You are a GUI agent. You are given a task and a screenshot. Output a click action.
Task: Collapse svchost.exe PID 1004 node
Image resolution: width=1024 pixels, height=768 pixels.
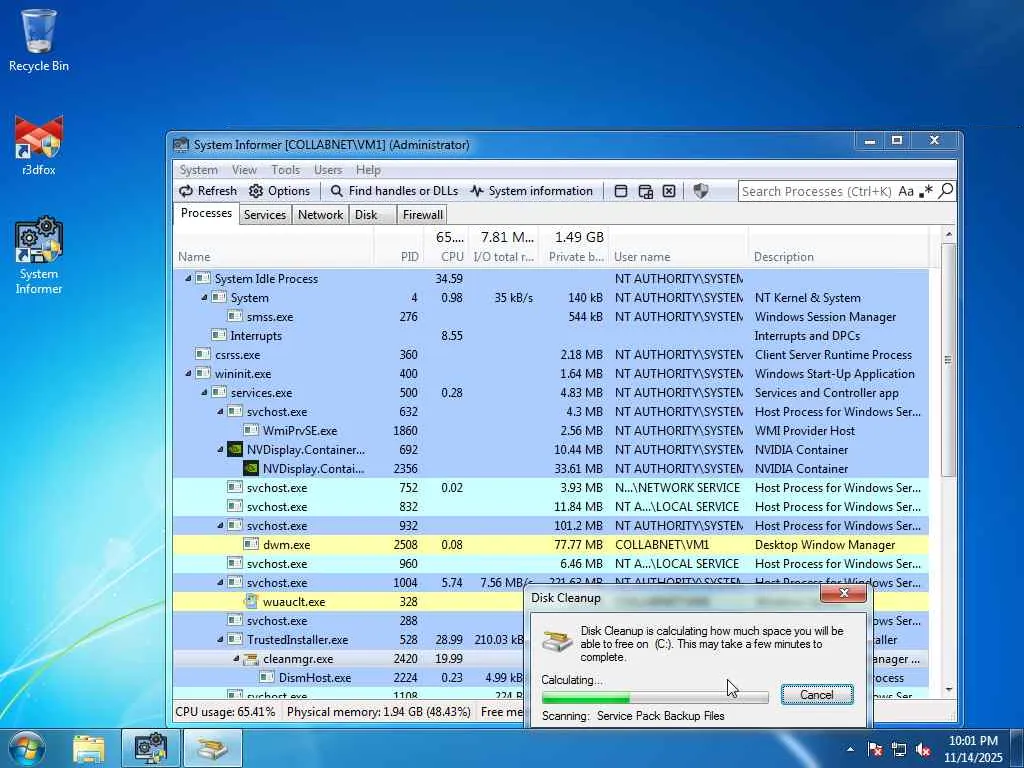(x=220, y=583)
